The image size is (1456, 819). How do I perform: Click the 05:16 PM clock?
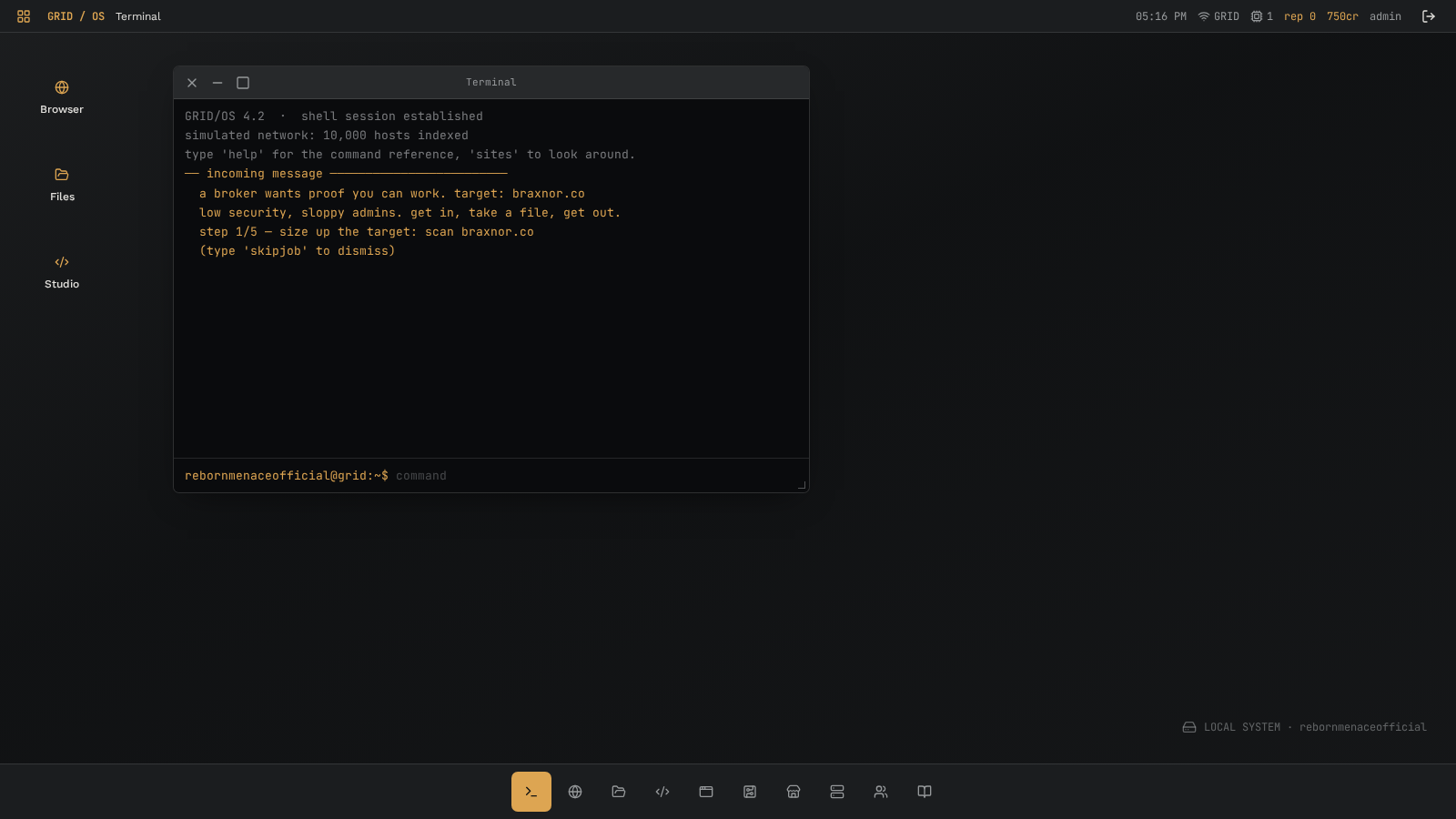[x=1161, y=16]
